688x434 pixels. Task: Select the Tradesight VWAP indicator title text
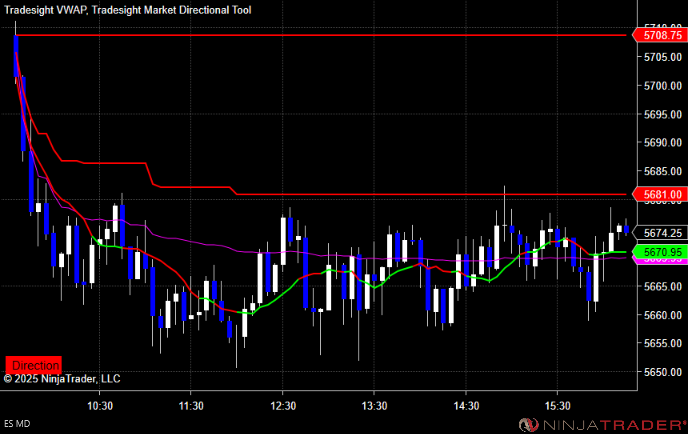click(45, 10)
